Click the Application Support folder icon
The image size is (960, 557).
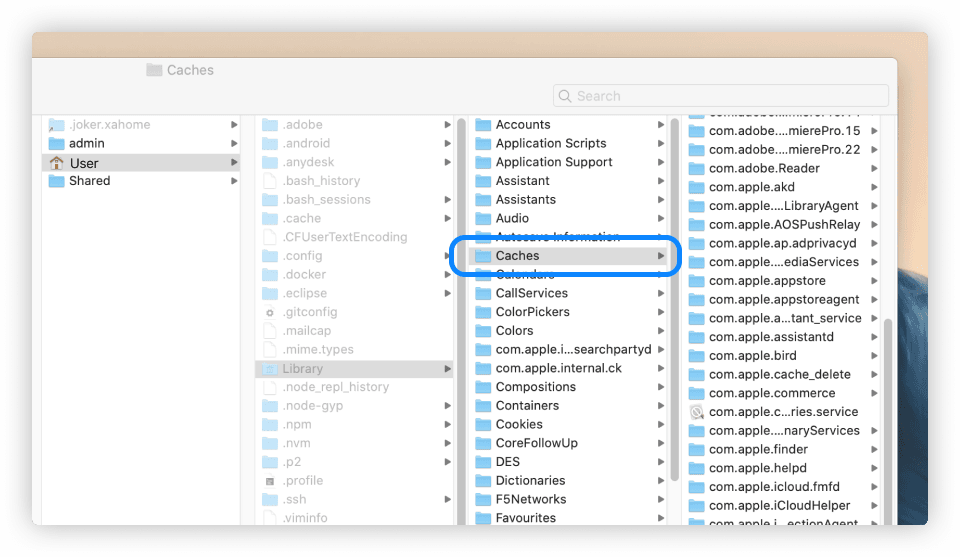pos(483,162)
